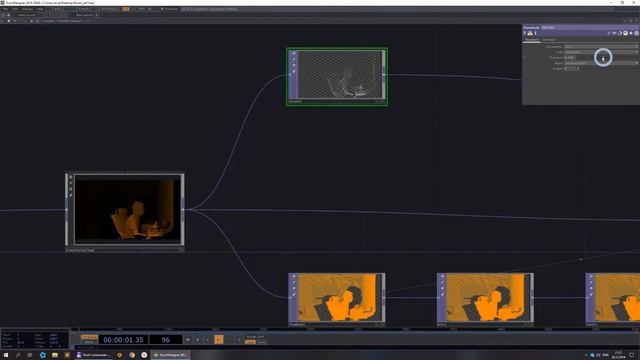640x360 pixels.
Task: Step back one frame
Action: coord(230,340)
